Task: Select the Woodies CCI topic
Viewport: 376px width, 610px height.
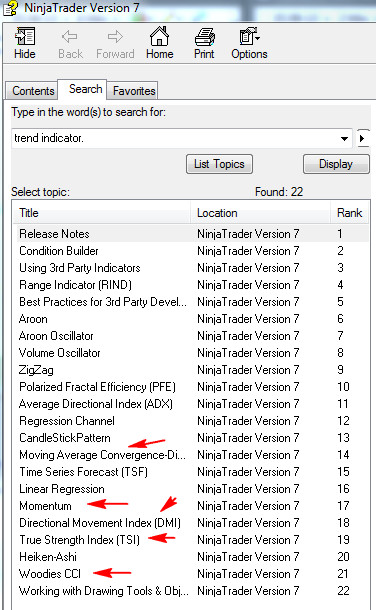Action: coord(50,574)
